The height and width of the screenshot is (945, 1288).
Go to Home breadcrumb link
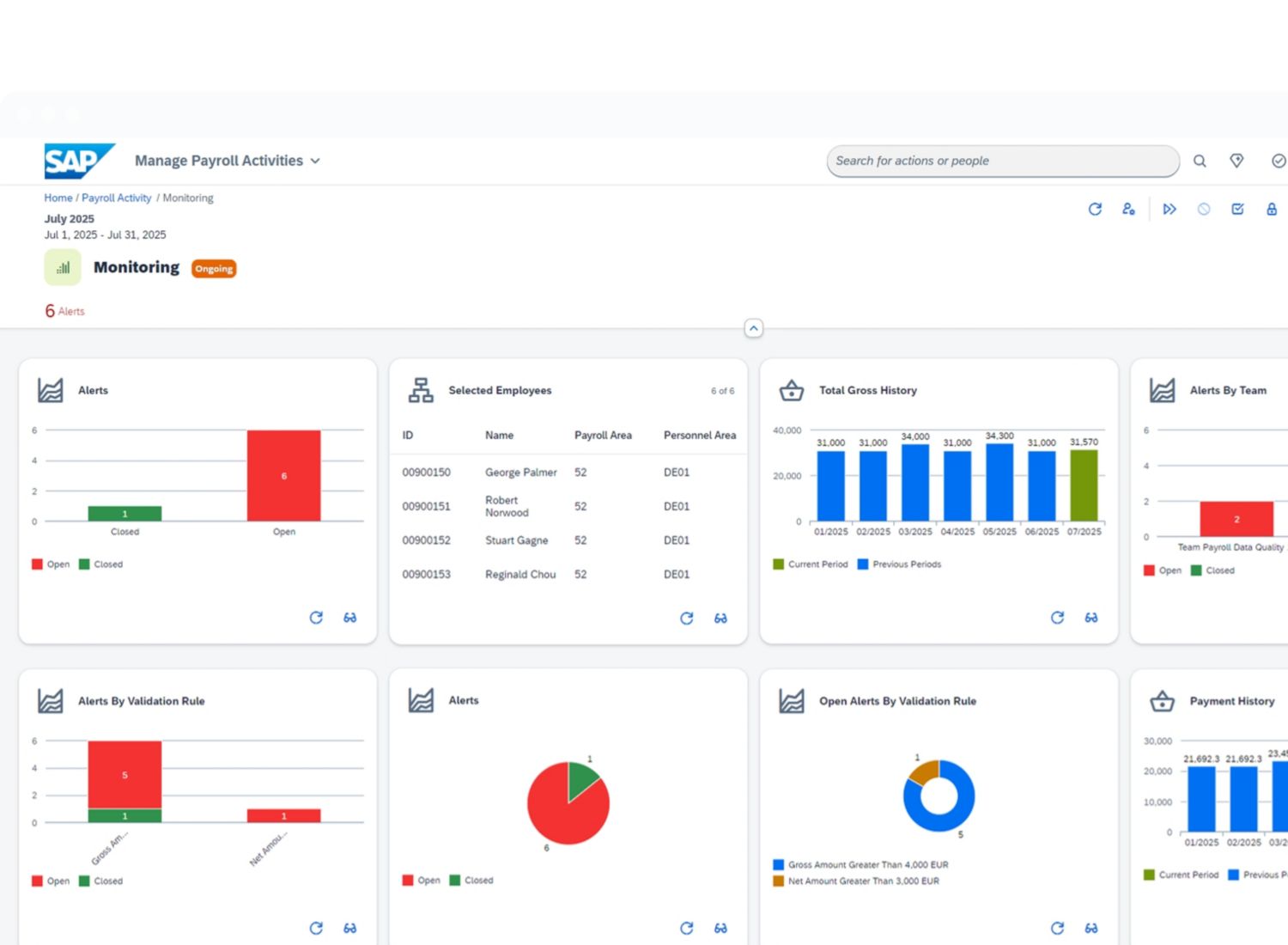[x=58, y=198]
